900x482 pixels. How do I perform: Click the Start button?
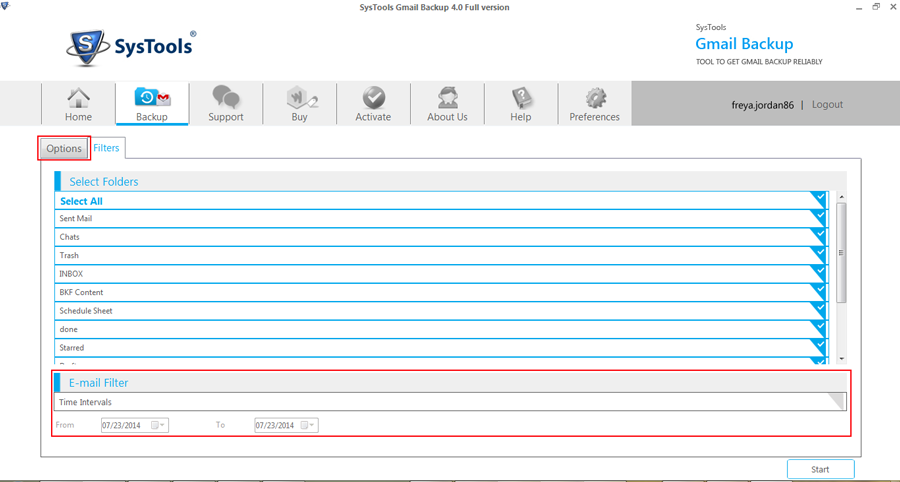pos(820,469)
